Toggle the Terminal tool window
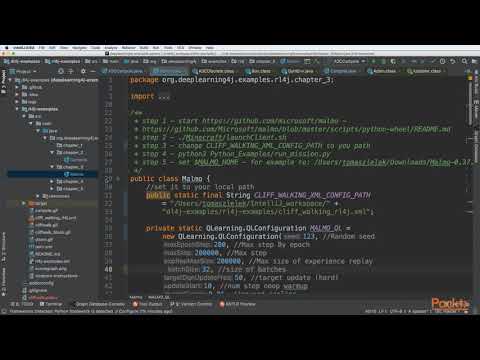The image size is (480, 360). (x=51, y=304)
